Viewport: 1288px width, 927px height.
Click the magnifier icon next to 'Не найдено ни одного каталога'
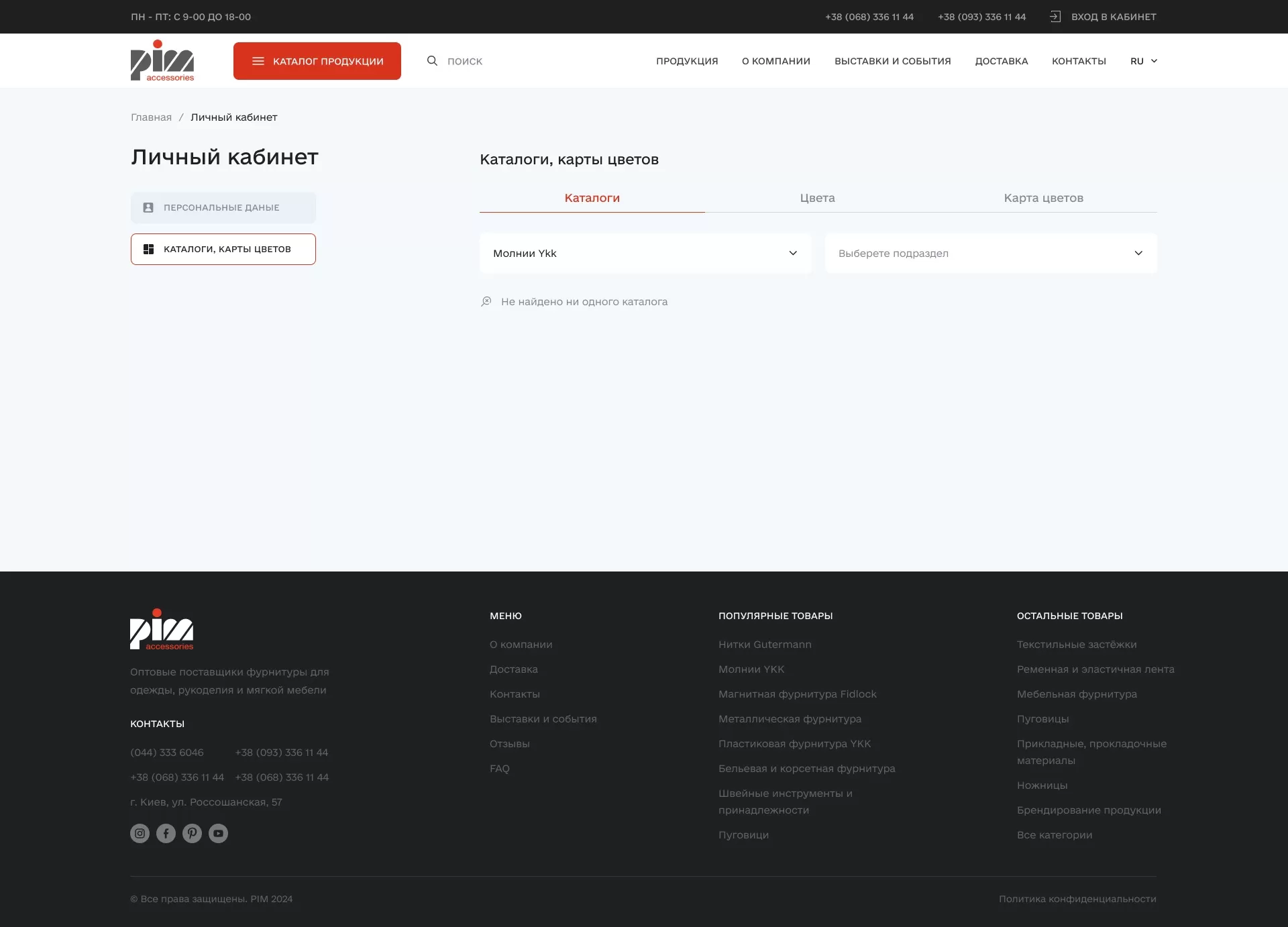(x=486, y=301)
